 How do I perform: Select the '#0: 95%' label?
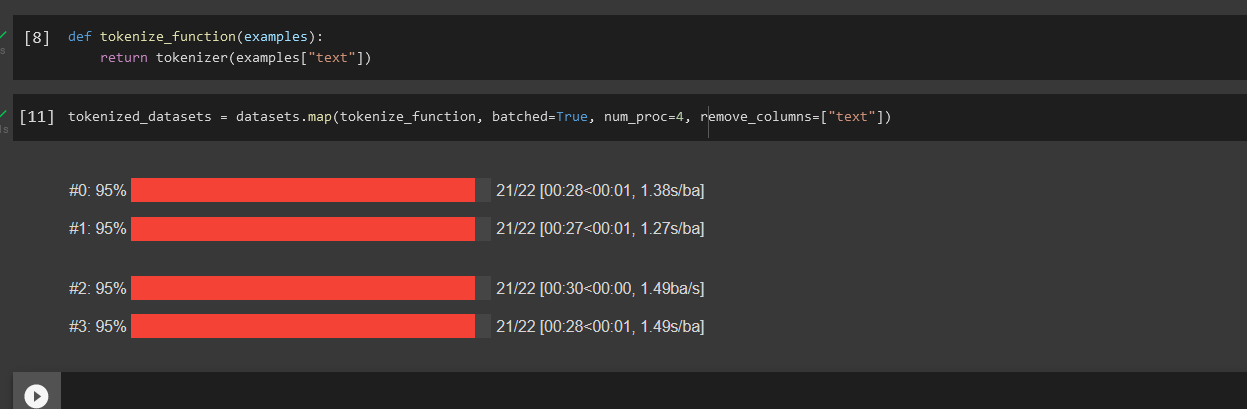click(x=98, y=190)
